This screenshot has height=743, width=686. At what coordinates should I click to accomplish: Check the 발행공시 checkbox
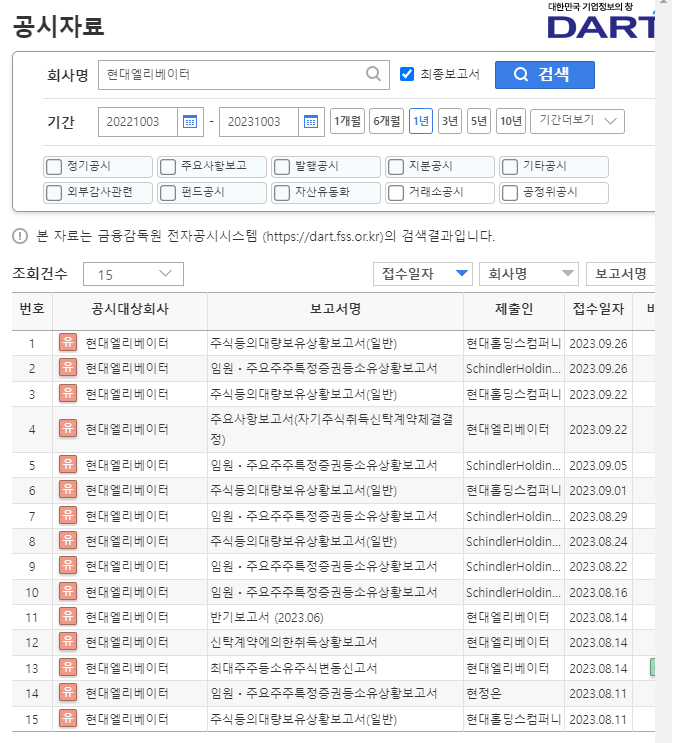[x=282, y=167]
